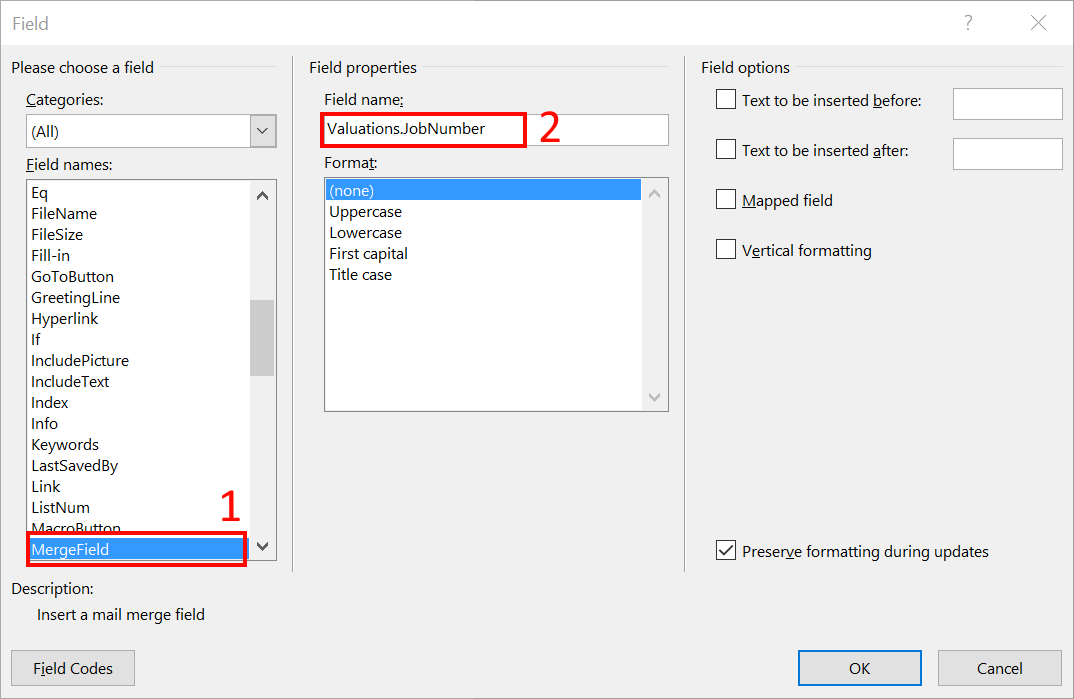Toggle the Mapped field checkbox
The height and width of the screenshot is (699, 1074).
pyautogui.click(x=726, y=199)
